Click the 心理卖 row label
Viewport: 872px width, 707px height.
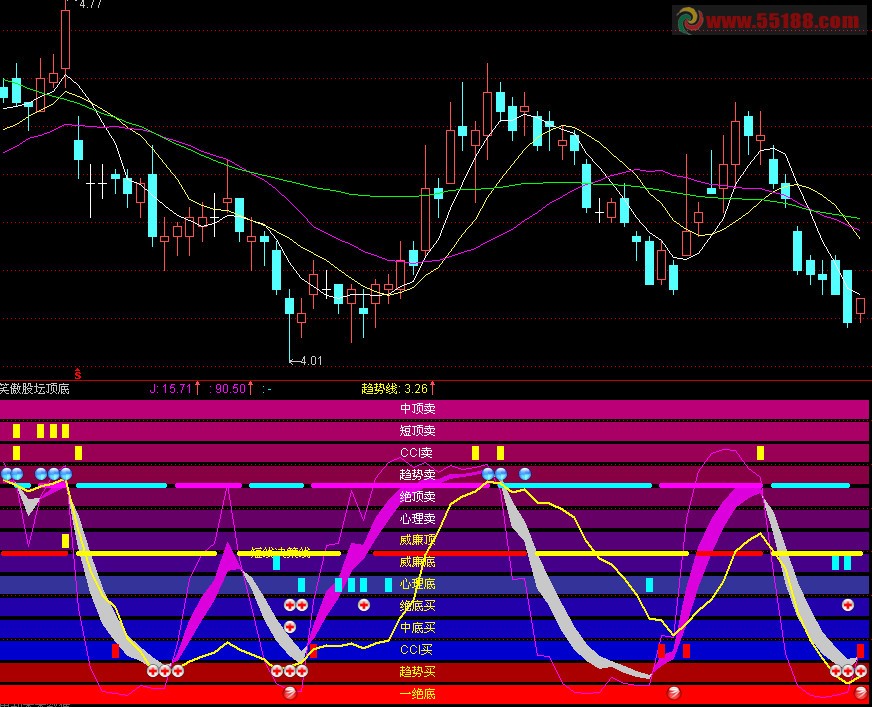pos(417,518)
